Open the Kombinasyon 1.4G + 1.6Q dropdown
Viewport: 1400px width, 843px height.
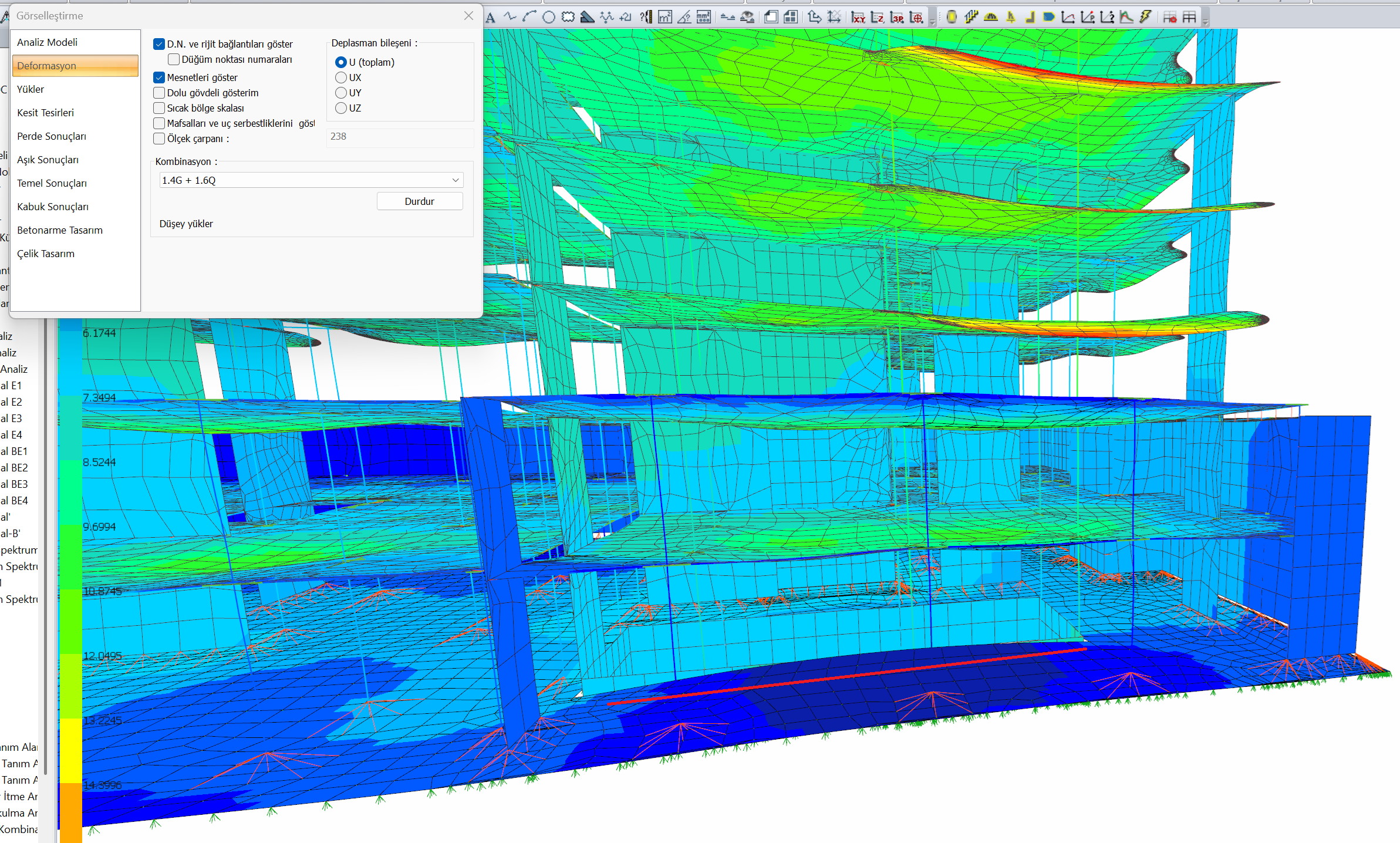coord(311,180)
